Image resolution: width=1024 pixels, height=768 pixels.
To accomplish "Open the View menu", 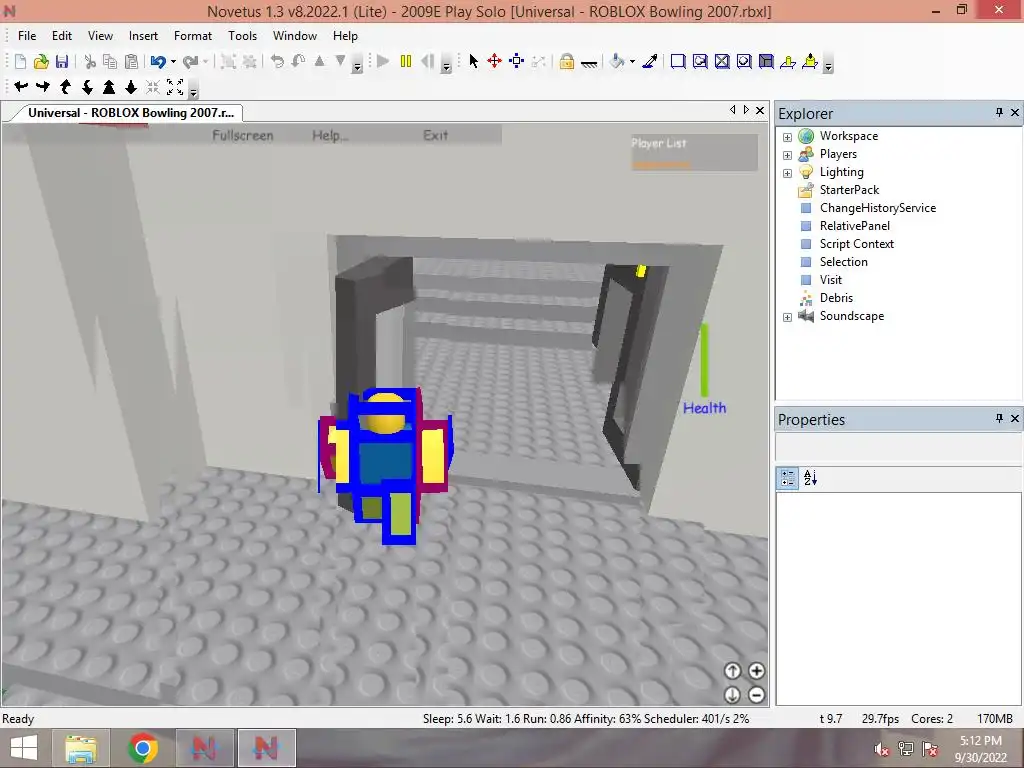I will 101,36.
